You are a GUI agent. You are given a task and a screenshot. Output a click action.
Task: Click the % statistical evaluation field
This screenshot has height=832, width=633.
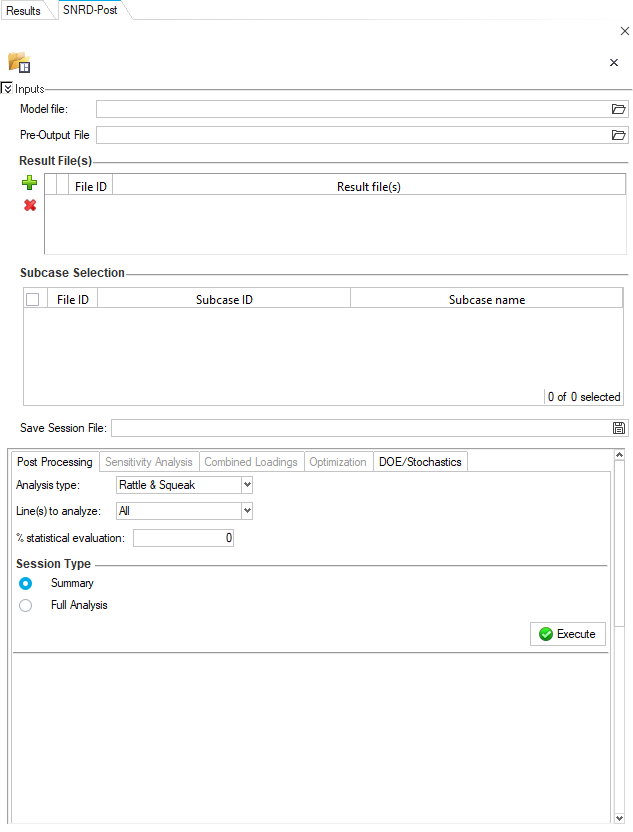click(x=184, y=538)
